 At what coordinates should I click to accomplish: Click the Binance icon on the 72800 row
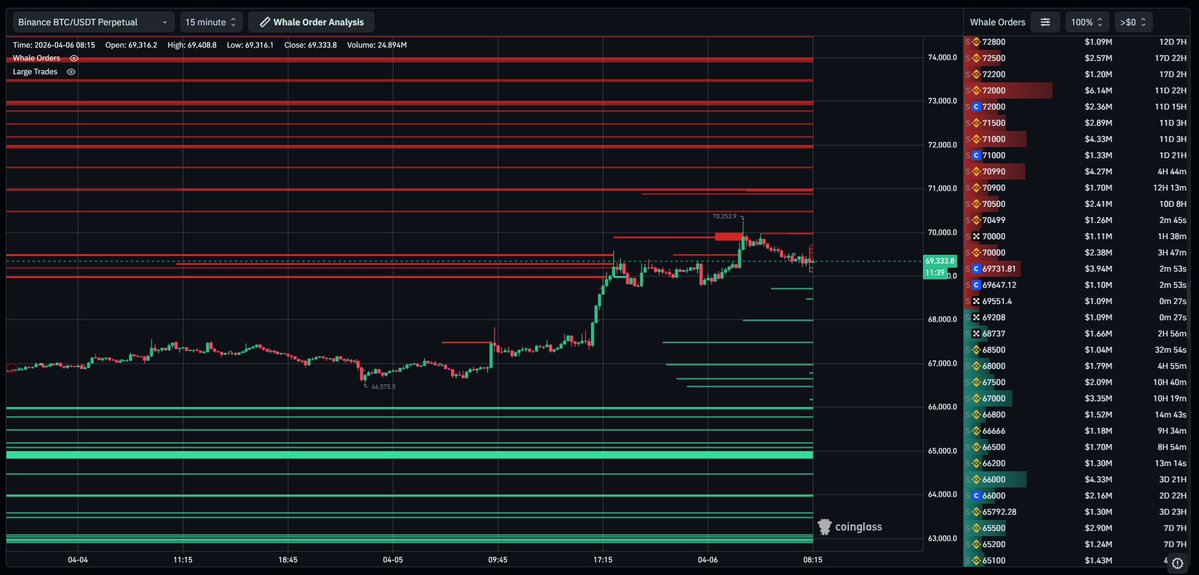975,42
